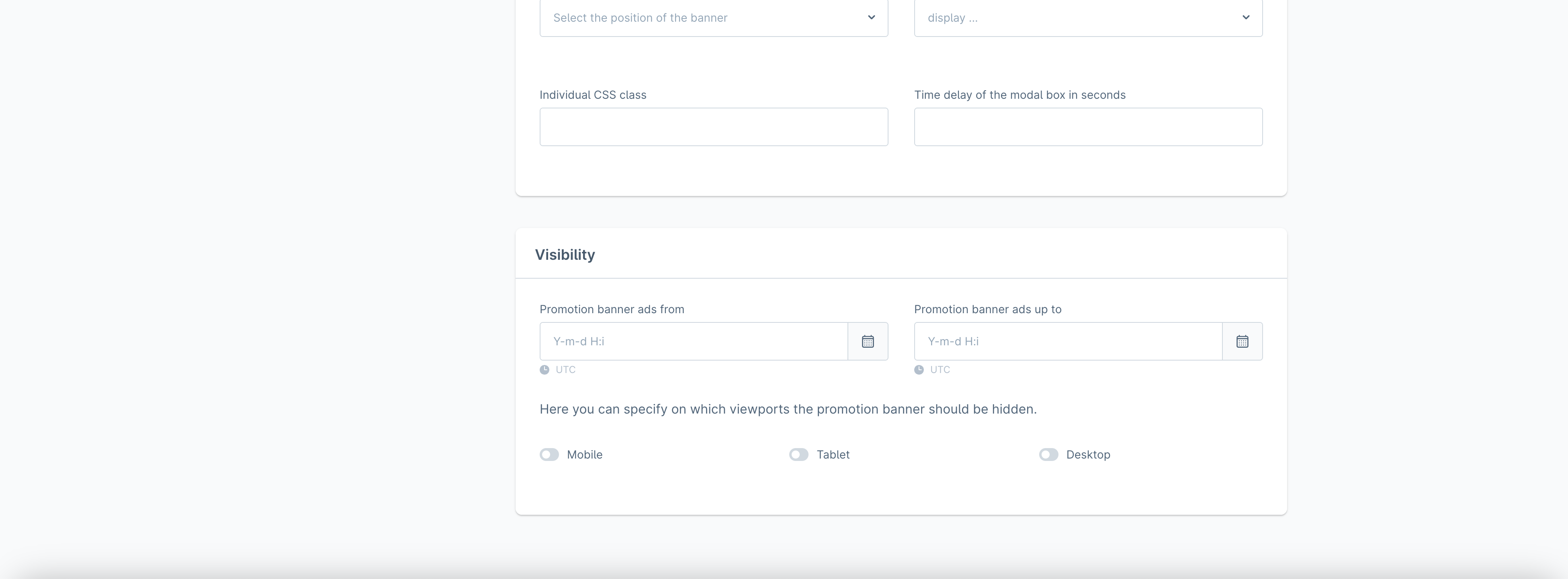Image resolution: width=1568 pixels, height=579 pixels.
Task: Focus the Individual CSS class field
Action: 713,127
